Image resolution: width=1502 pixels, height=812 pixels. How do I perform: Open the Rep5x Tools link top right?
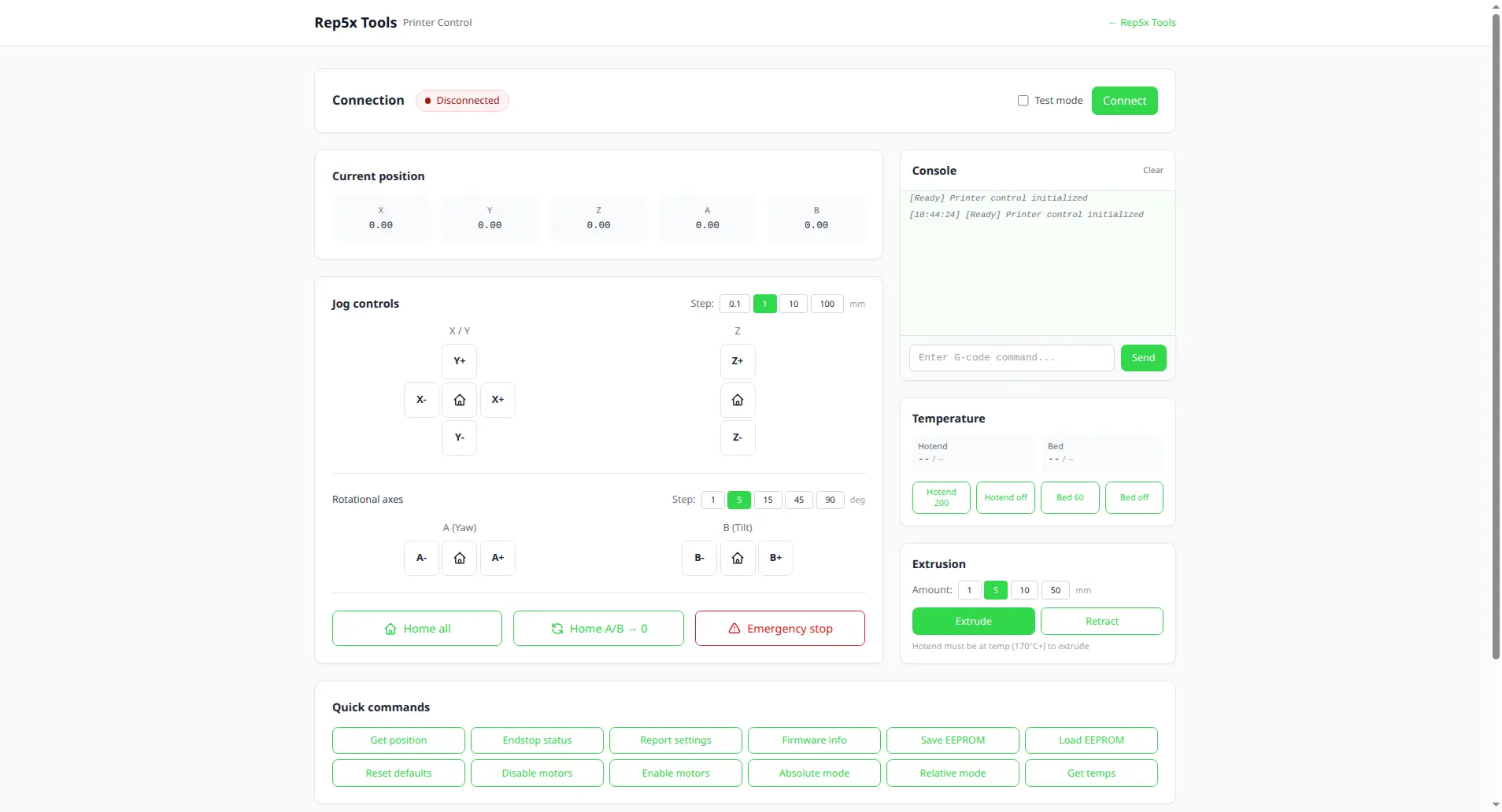pyautogui.click(x=1141, y=22)
